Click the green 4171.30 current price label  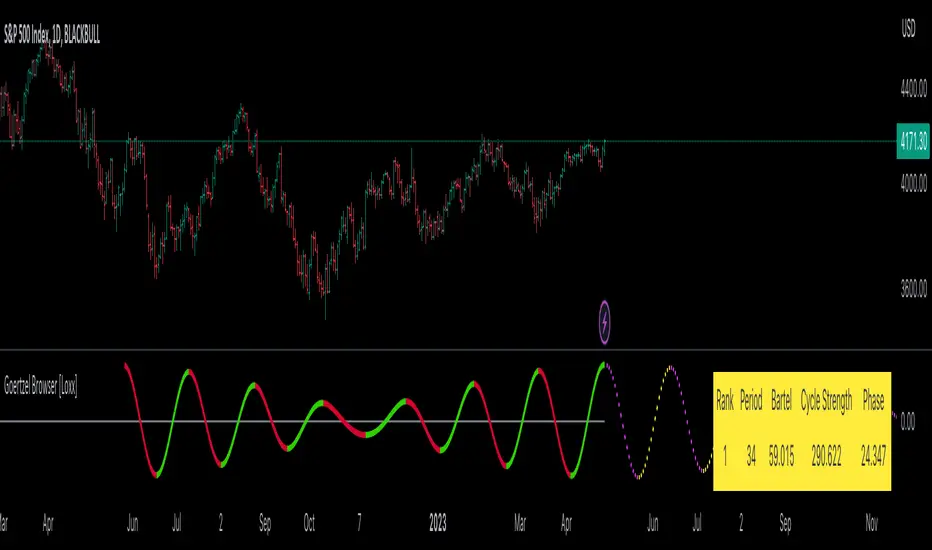[913, 142]
